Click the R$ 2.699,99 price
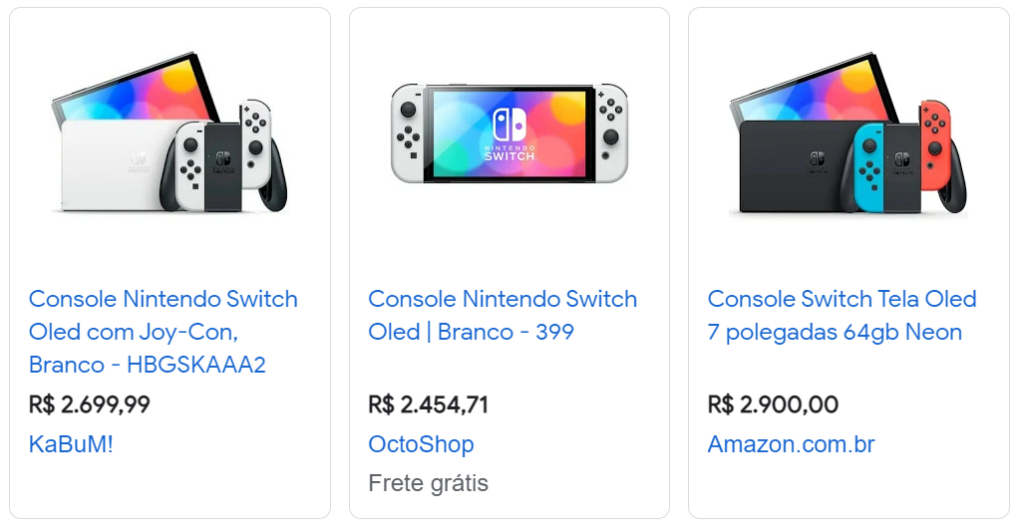Image resolution: width=1024 pixels, height=527 pixels. click(89, 404)
